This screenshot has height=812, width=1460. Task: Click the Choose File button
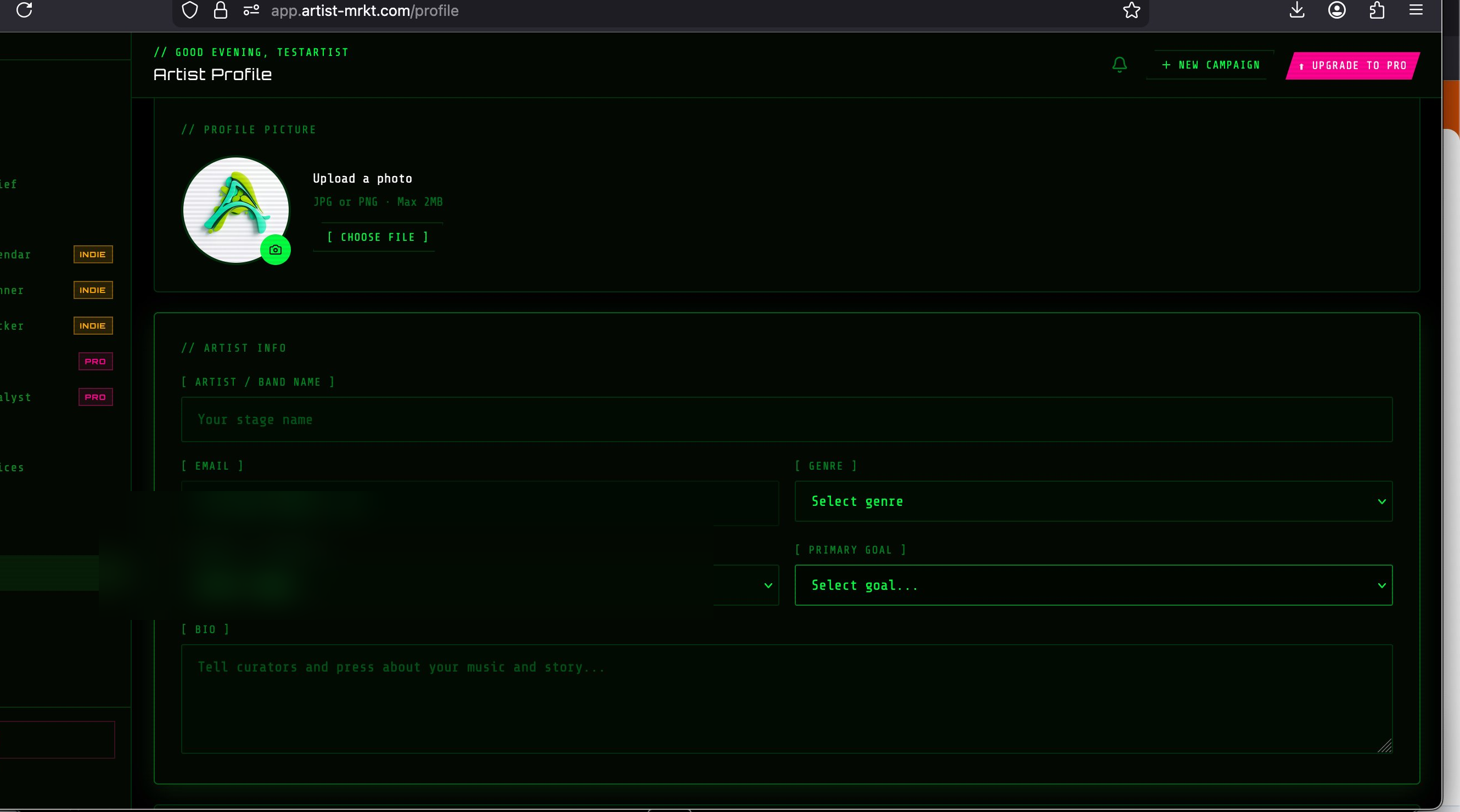click(x=378, y=238)
